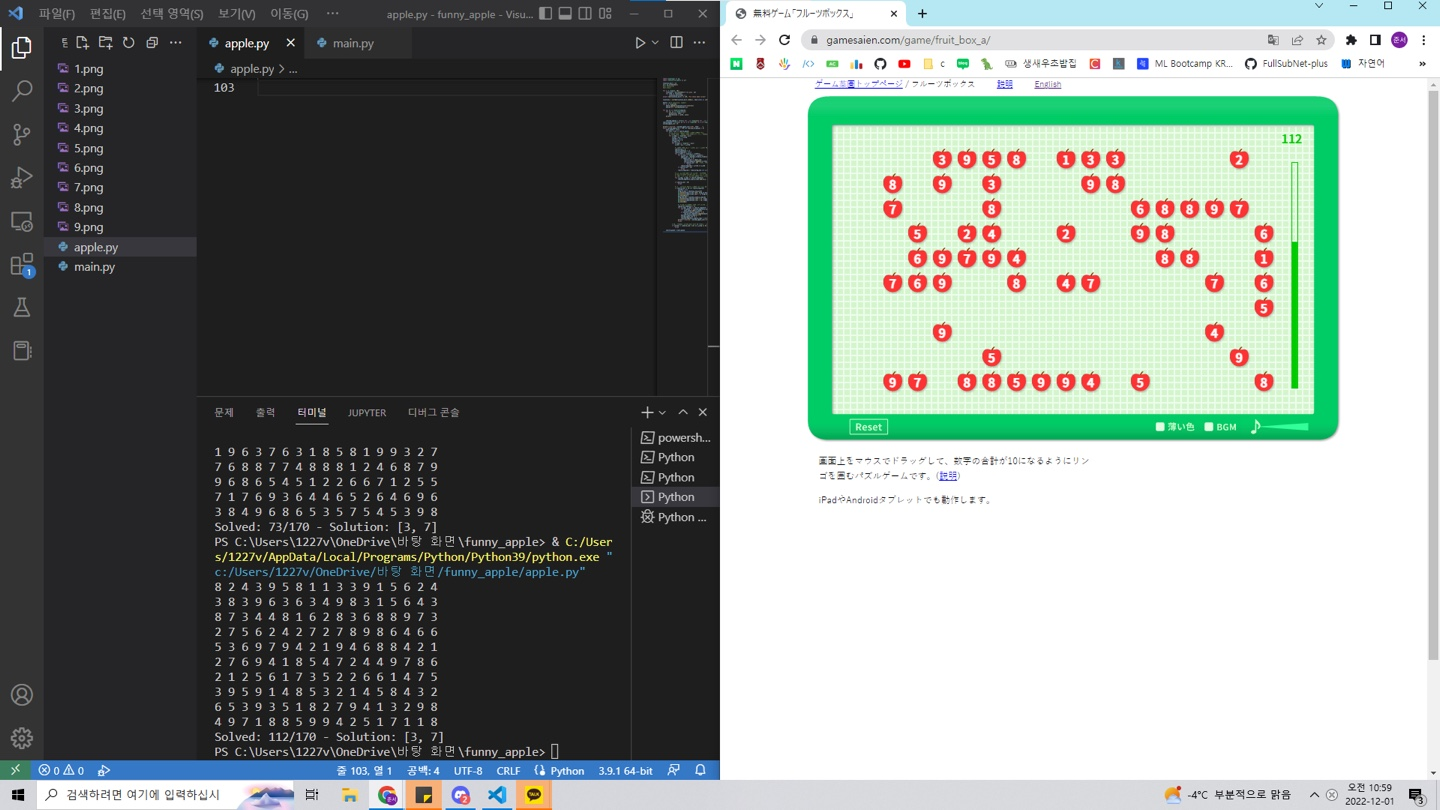Open the Search view in VS Code activity bar

21,90
